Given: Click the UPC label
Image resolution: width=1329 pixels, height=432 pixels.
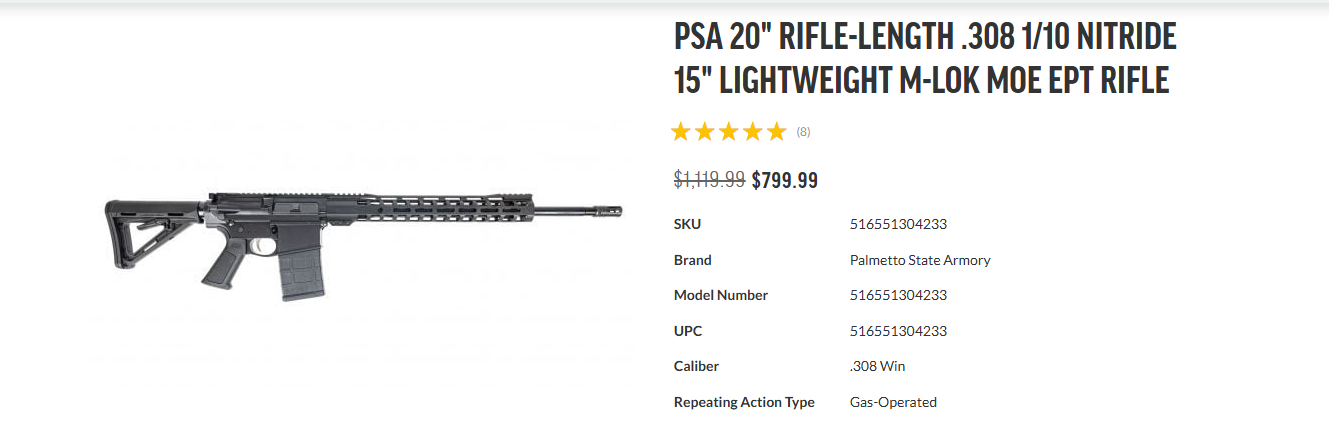Looking at the screenshot, I should 688,331.
